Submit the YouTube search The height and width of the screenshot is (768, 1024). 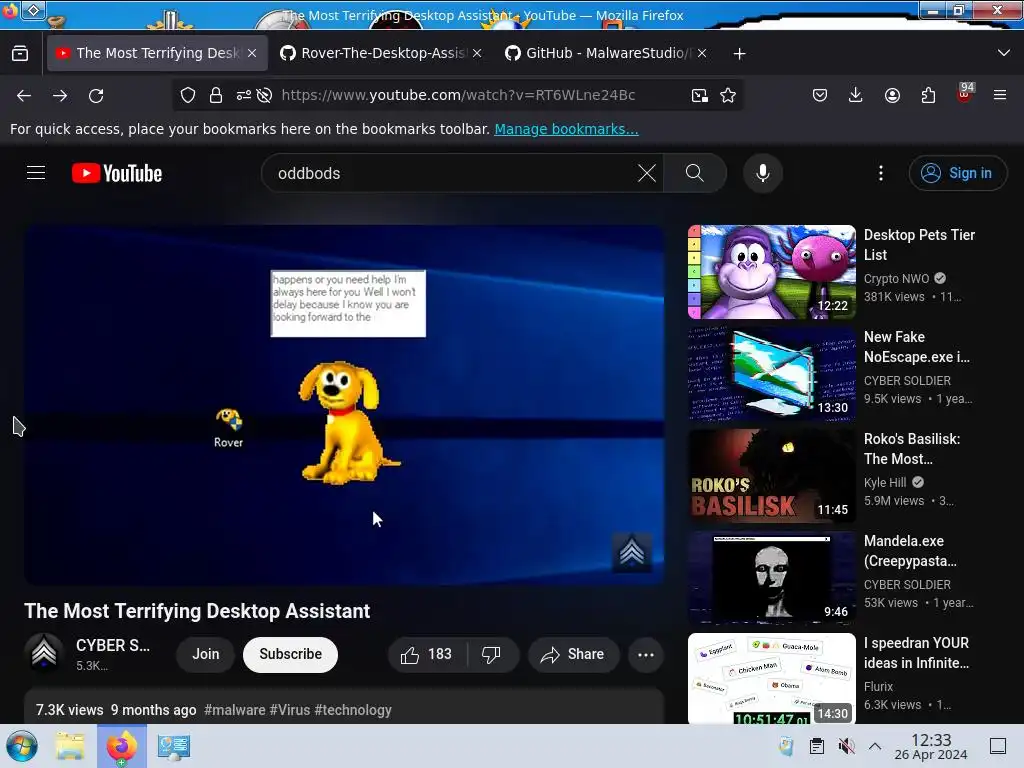[x=695, y=173]
